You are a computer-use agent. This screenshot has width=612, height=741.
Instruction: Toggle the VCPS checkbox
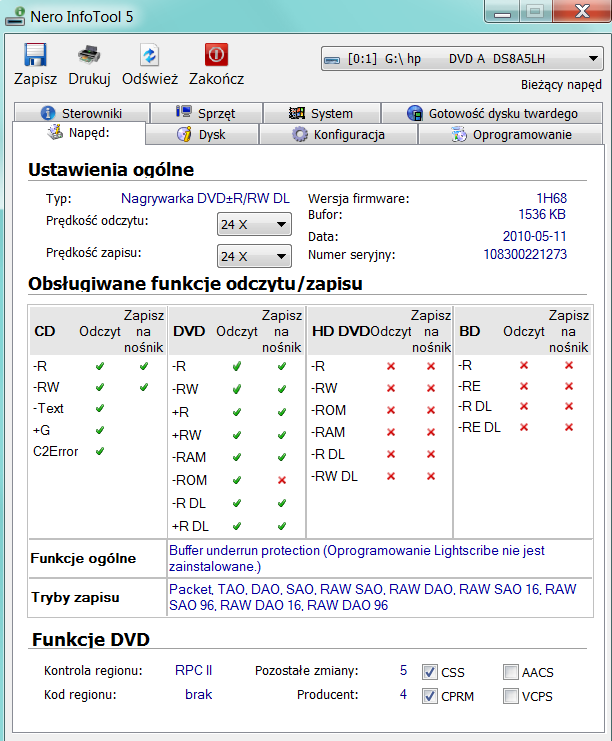click(510, 696)
